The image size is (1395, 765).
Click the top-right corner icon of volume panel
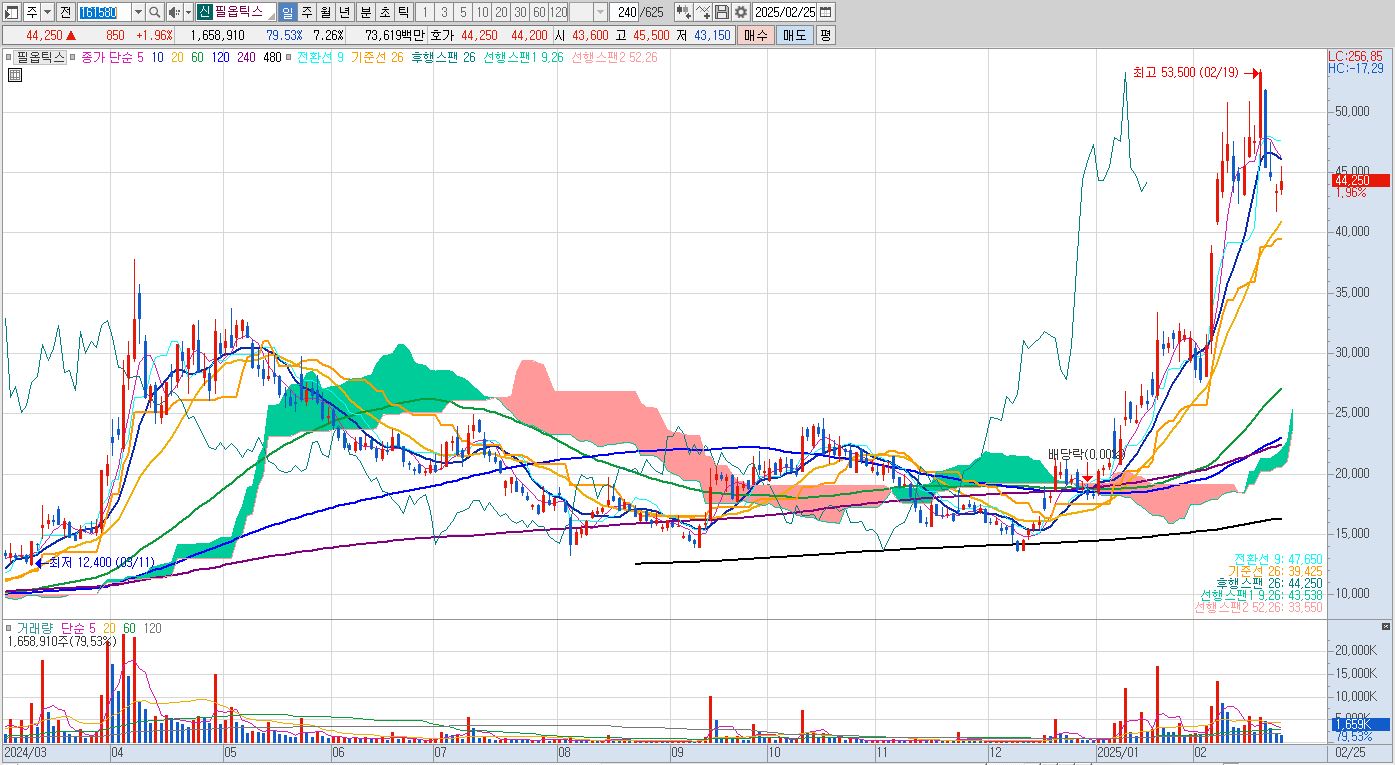pos(1385,627)
